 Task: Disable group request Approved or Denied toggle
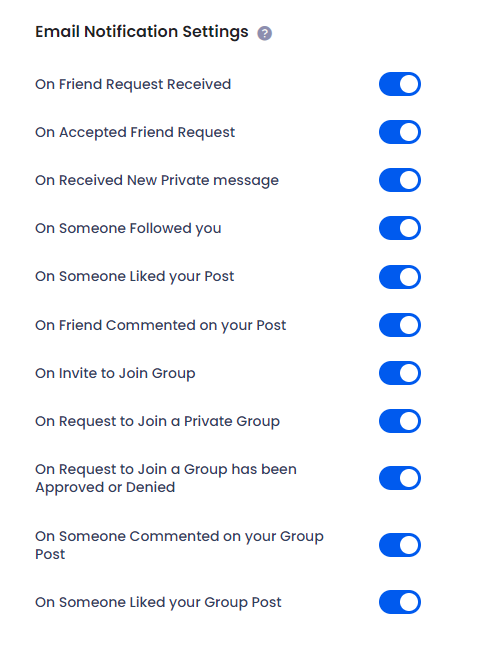(x=400, y=478)
